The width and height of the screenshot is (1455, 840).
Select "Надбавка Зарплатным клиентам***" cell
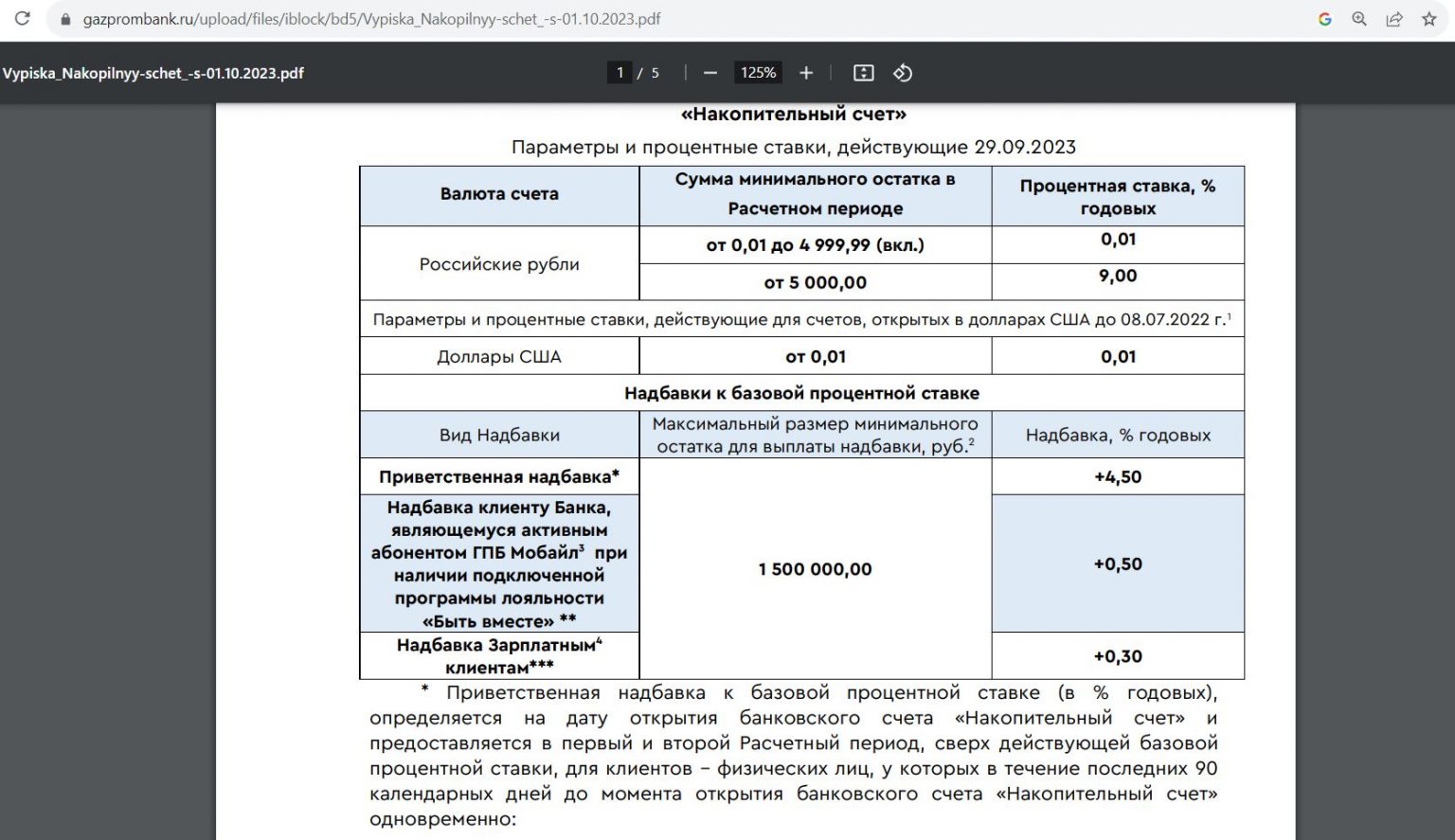(499, 655)
